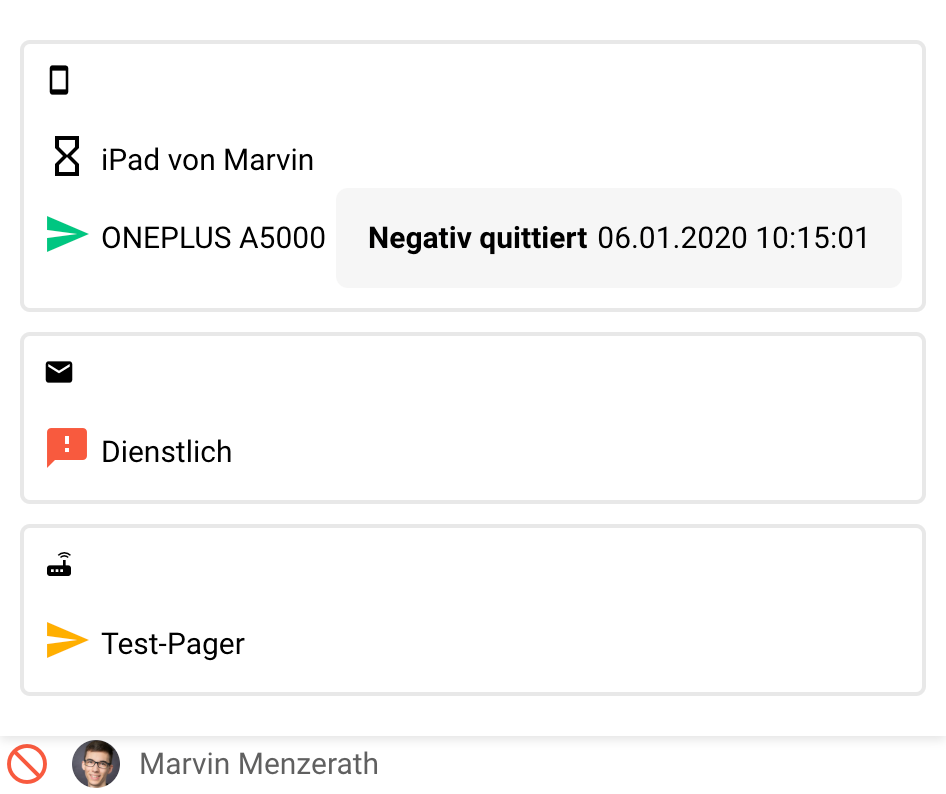Click the grey status tooltip box's left padding
946x794 pixels.
[x=352, y=238]
